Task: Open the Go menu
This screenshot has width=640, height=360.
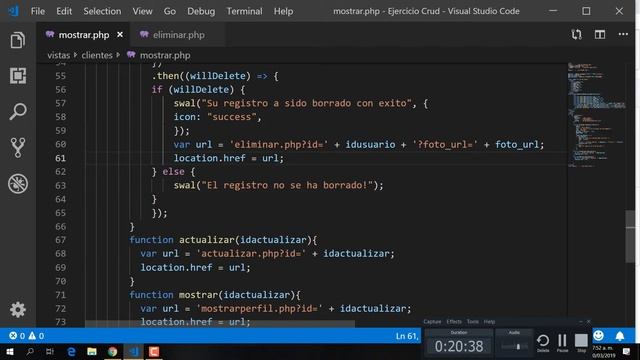Action: (x=170, y=11)
